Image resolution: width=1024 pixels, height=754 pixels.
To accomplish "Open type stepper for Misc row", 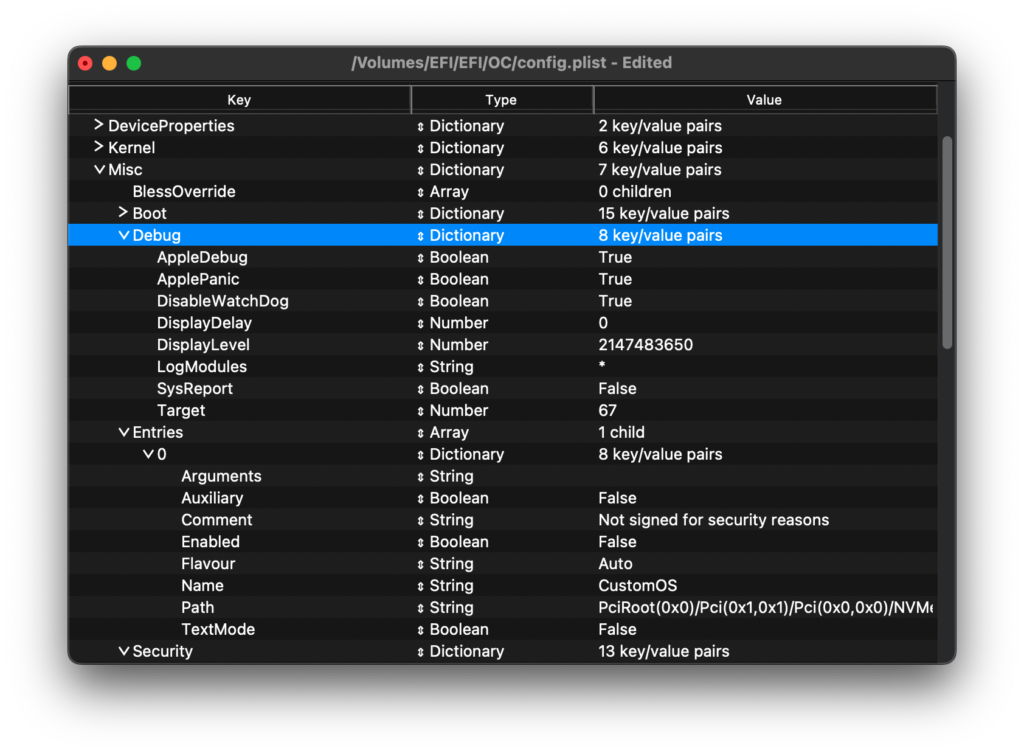I will 421,170.
